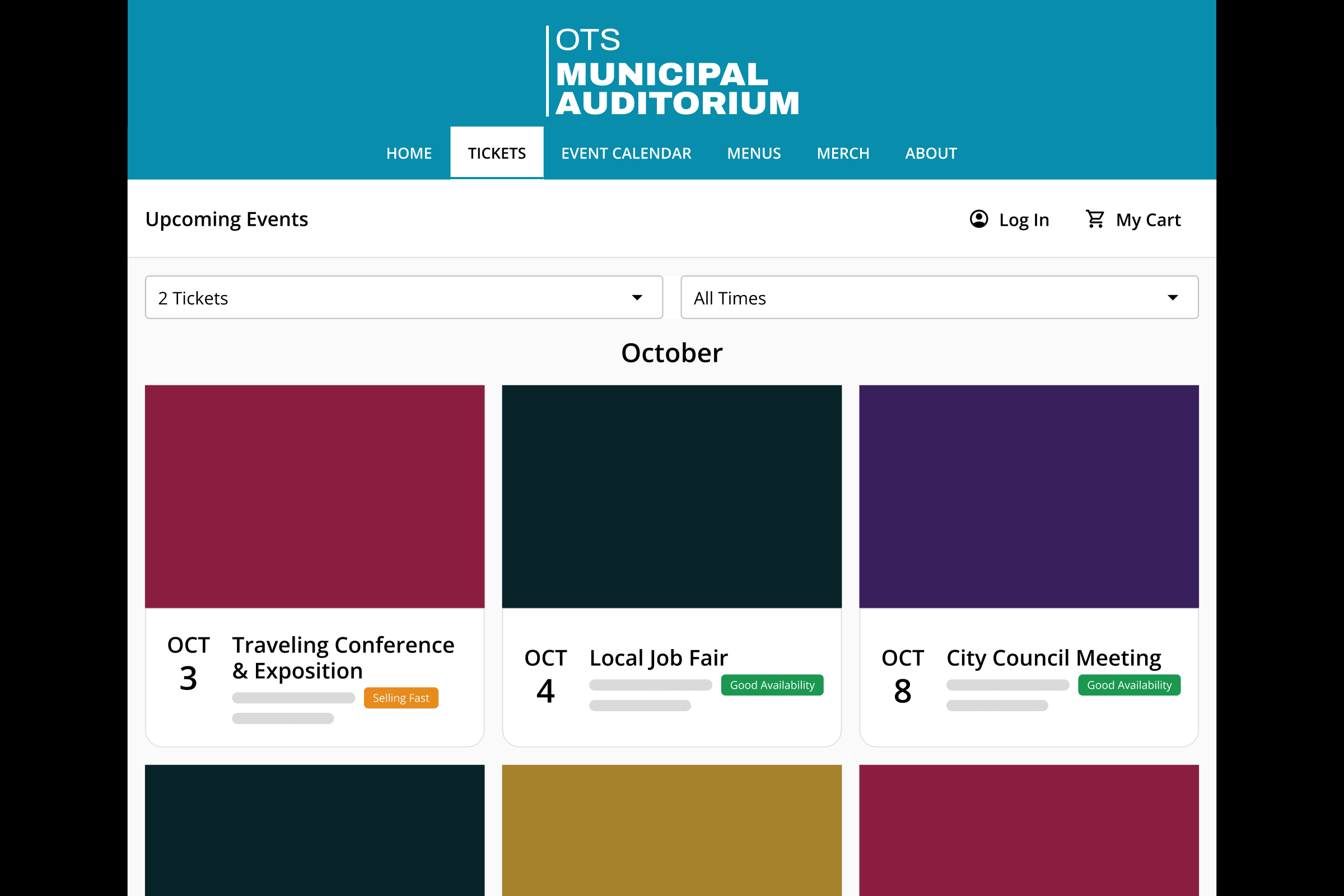Image resolution: width=1344 pixels, height=896 pixels.
Task: Click the OTS Municipal Auditorium logo
Action: [672, 72]
